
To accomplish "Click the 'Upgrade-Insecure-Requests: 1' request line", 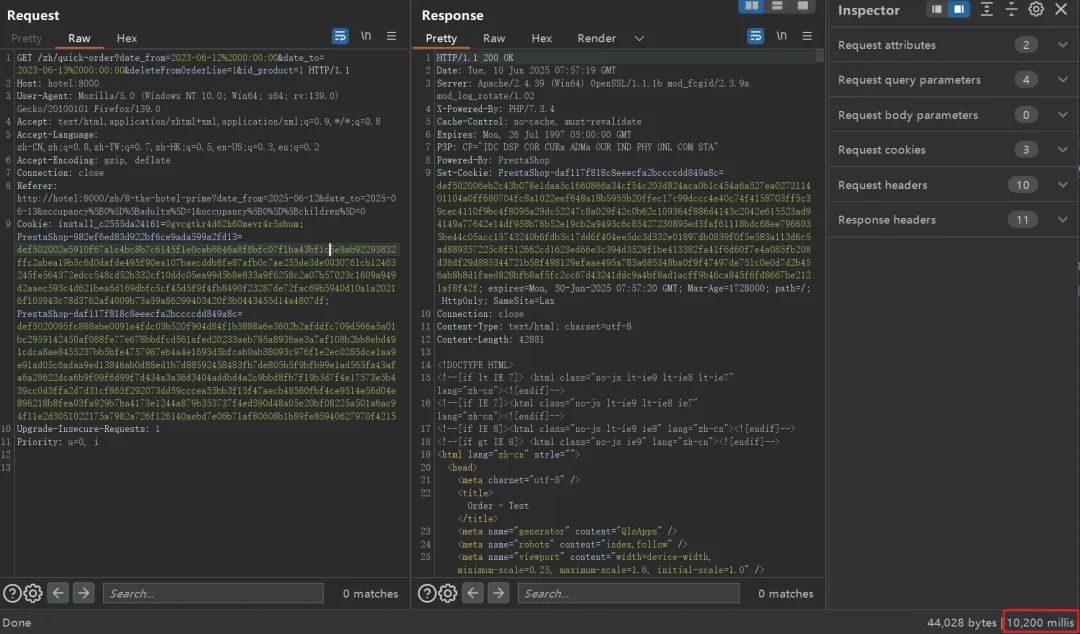I will pos(88,429).
